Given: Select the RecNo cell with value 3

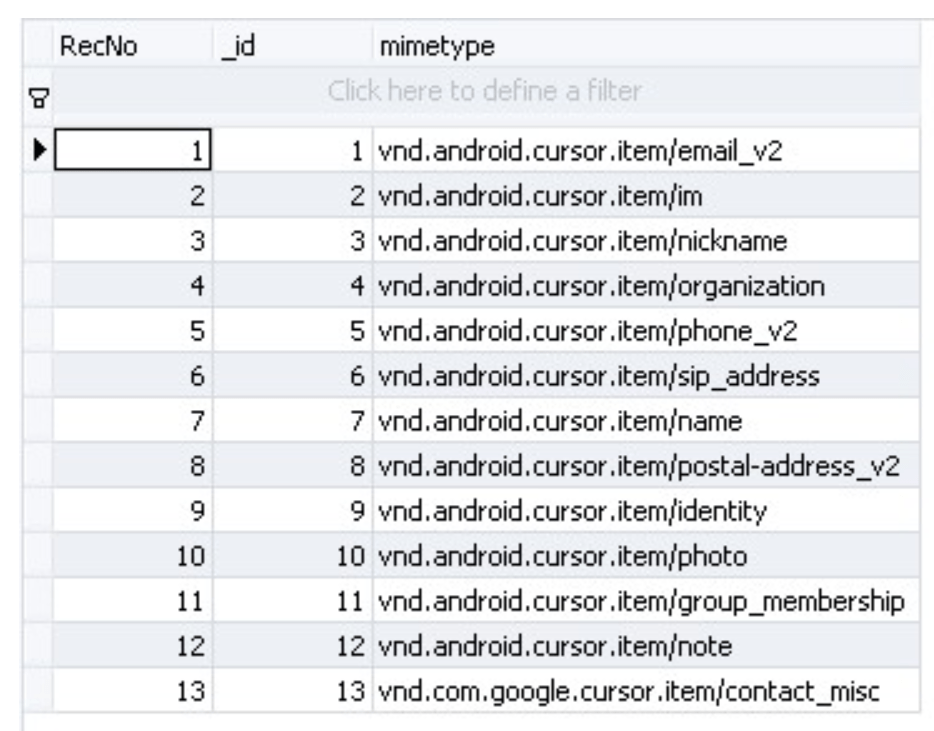Looking at the screenshot, I should pyautogui.click(x=133, y=241).
